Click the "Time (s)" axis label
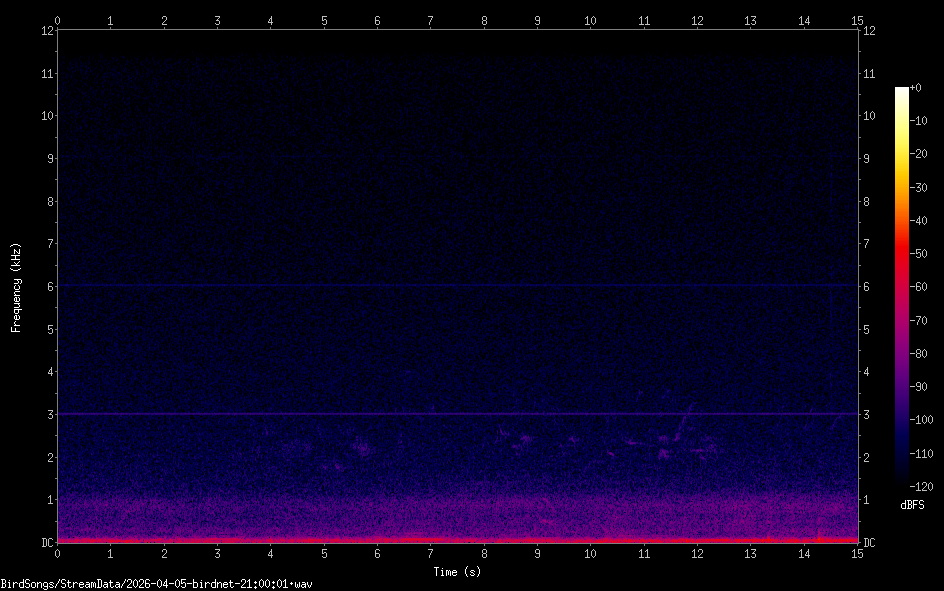Image resolution: width=944 pixels, height=591 pixels. click(x=456, y=572)
